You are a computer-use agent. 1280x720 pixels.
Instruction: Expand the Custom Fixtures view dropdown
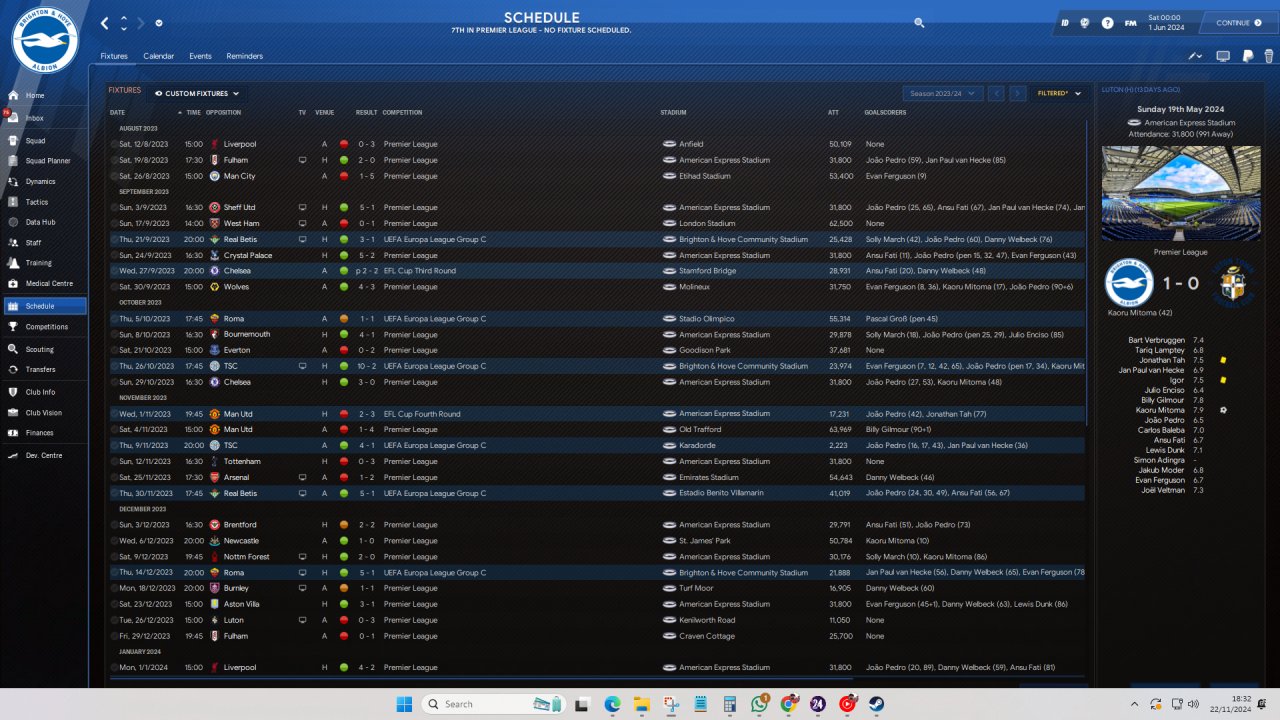[x=197, y=94]
